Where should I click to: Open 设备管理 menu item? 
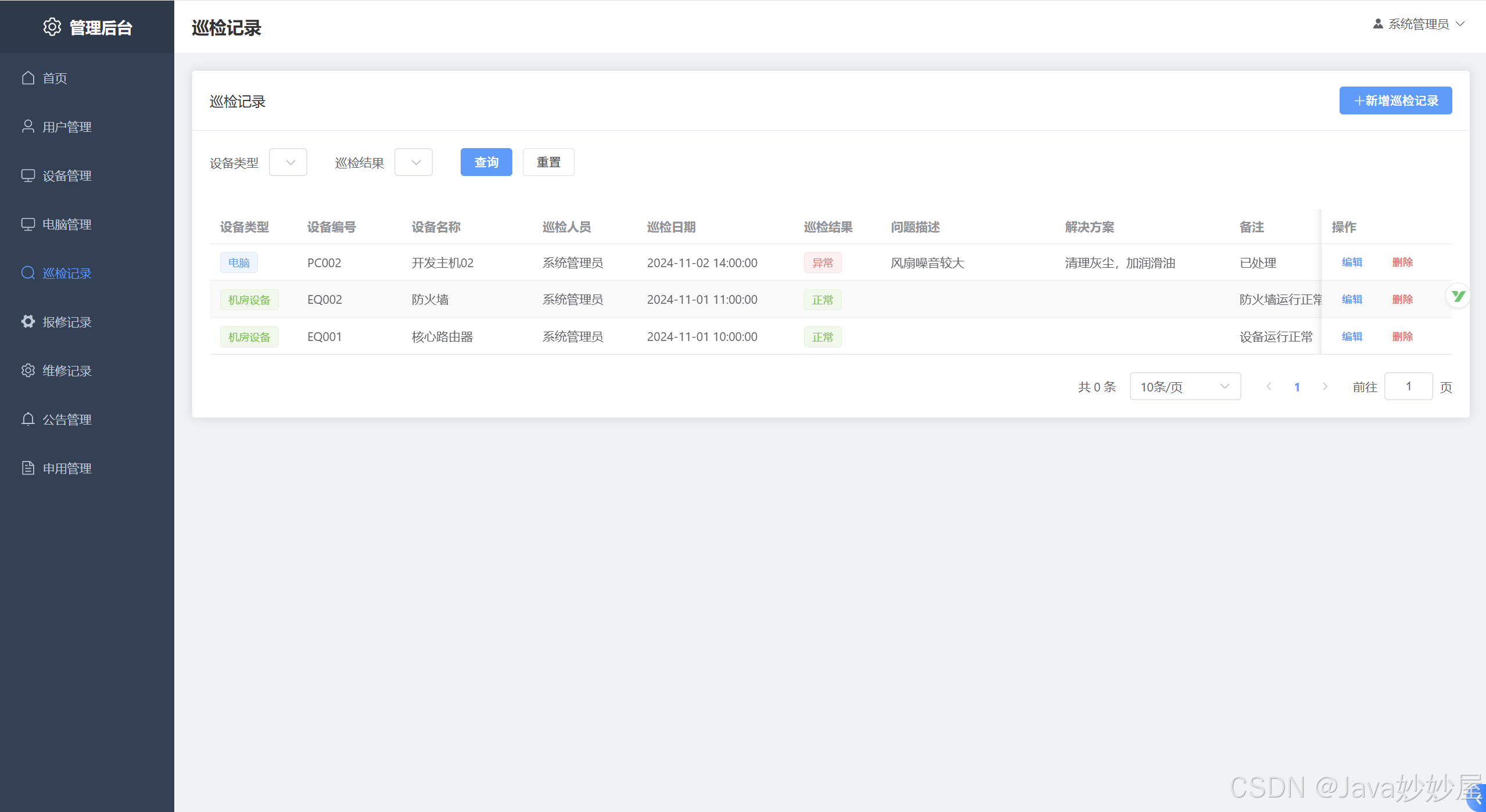coord(87,175)
